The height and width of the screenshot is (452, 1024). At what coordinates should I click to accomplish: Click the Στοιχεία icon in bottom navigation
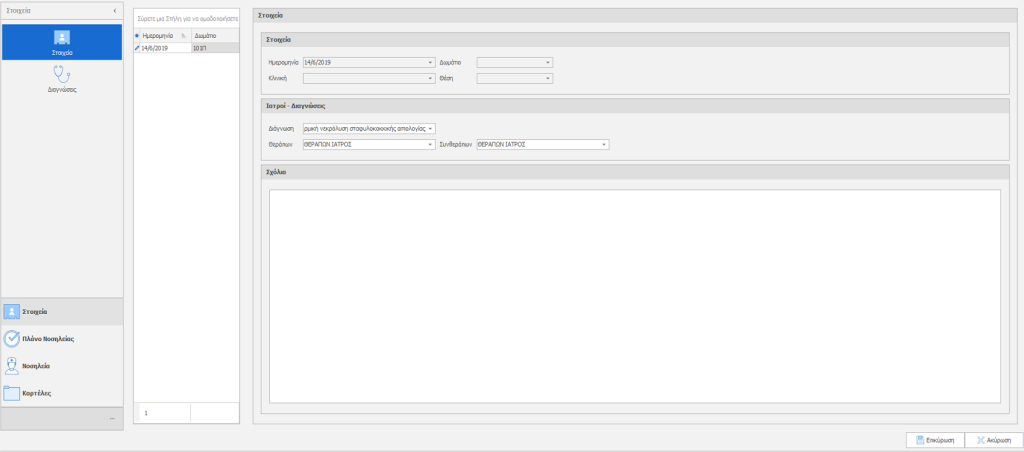coord(11,312)
